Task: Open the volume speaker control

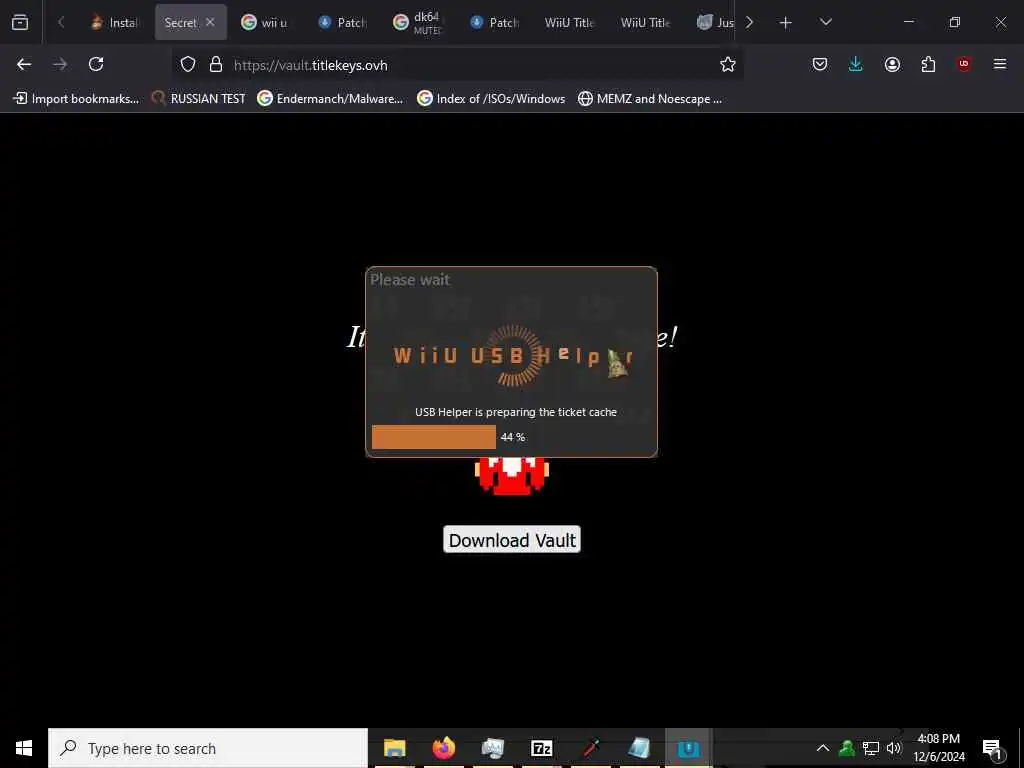Action: point(894,748)
